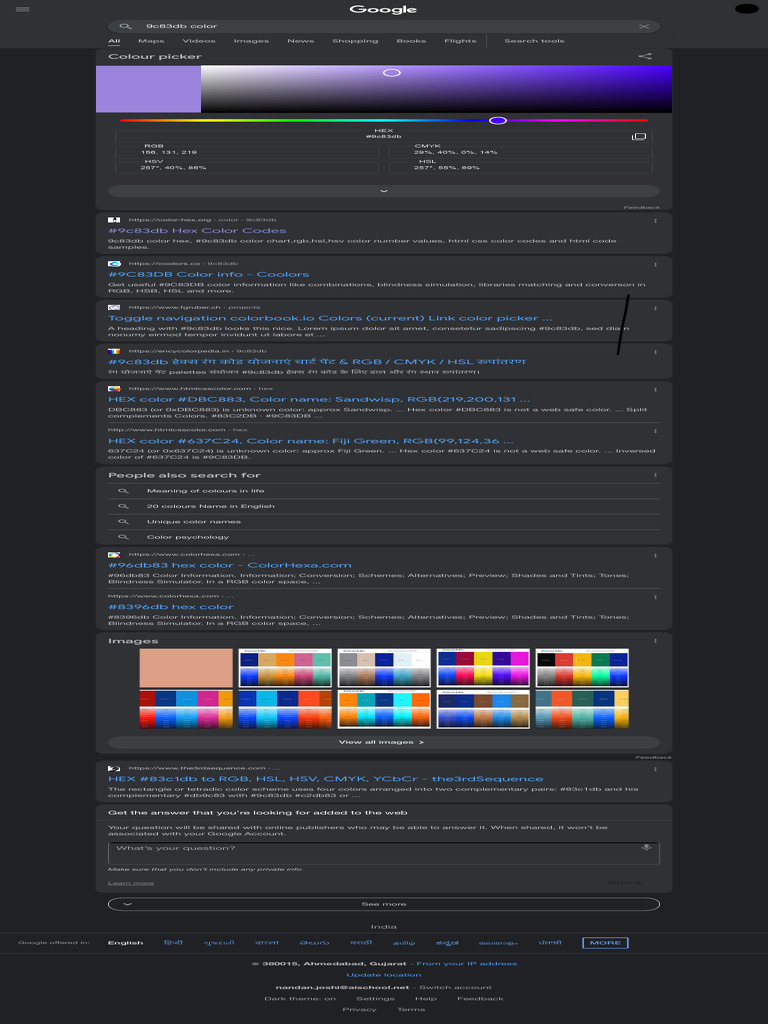Click the What's your question input field
Viewport: 768px width, 1024px height.
[383, 853]
